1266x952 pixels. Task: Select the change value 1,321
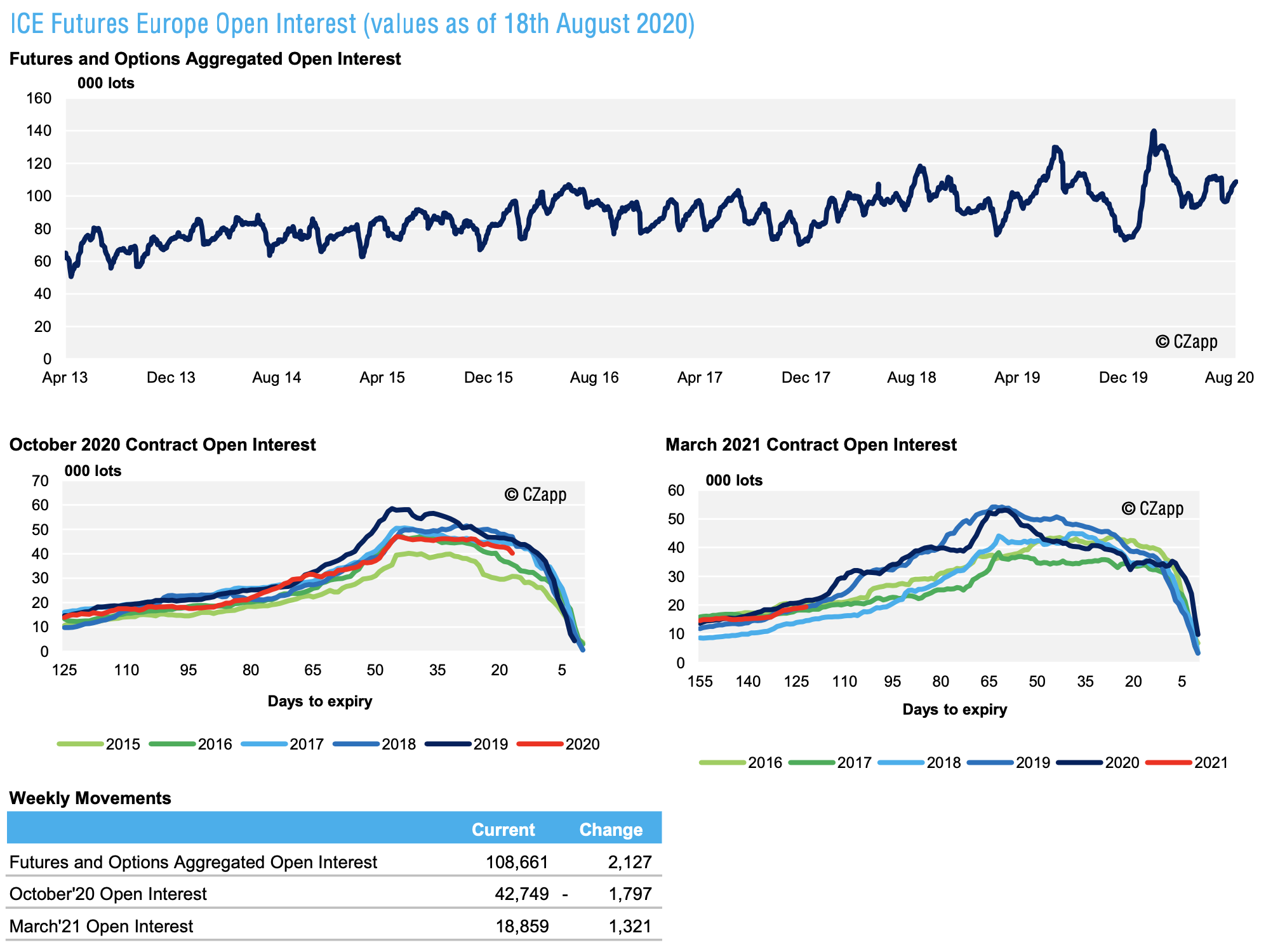tap(630, 926)
